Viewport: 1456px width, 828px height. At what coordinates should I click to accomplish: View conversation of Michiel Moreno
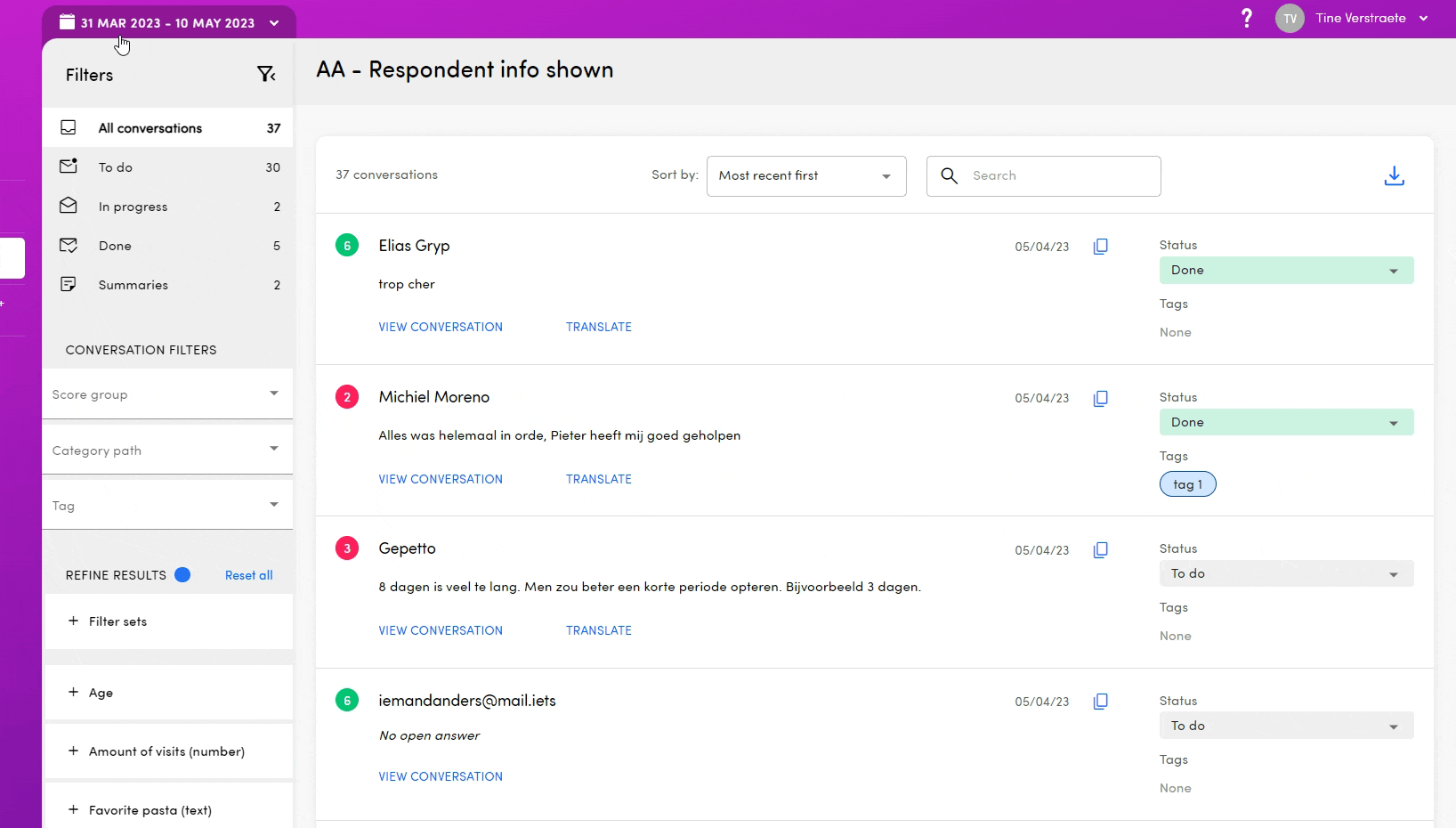click(x=441, y=479)
